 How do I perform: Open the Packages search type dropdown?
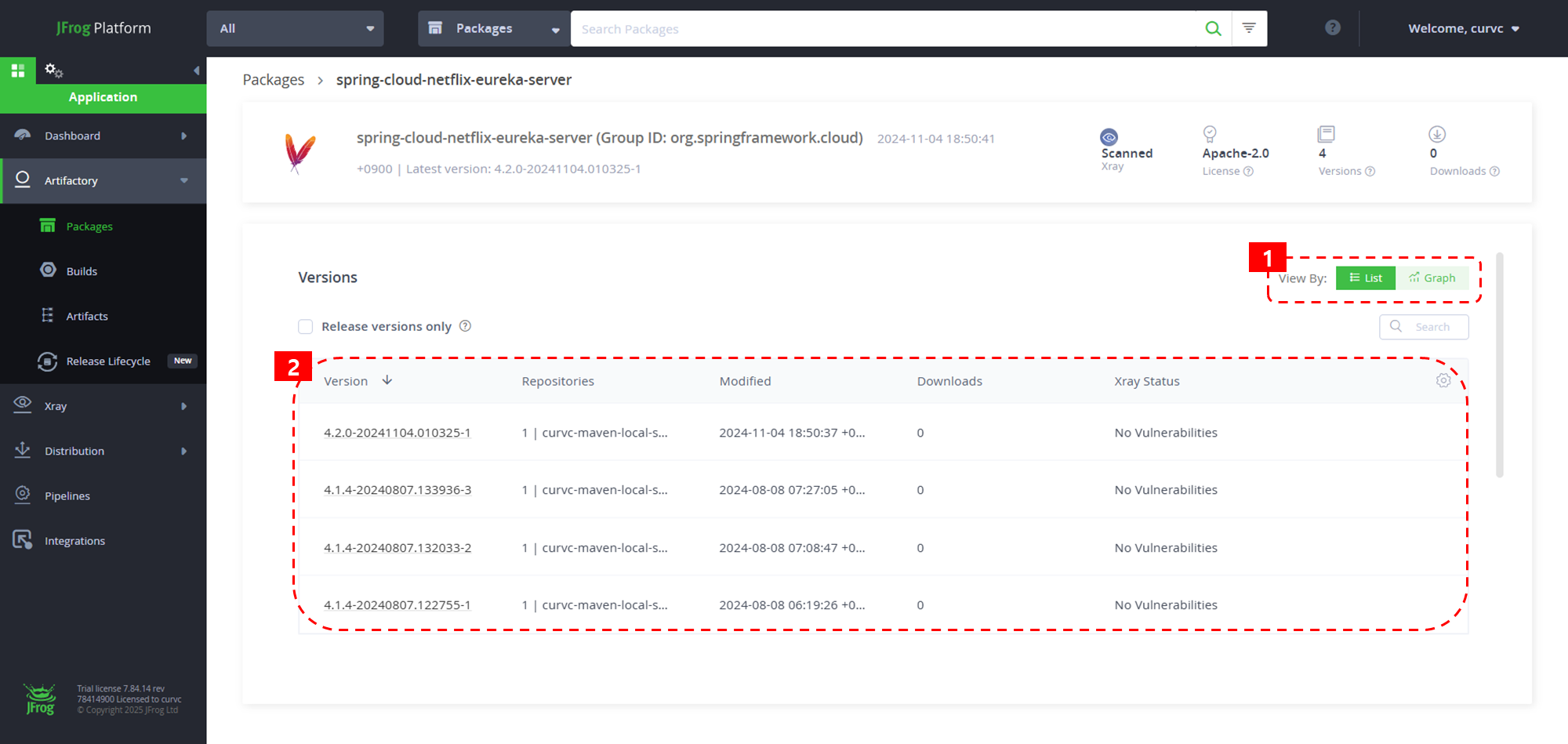pos(494,28)
